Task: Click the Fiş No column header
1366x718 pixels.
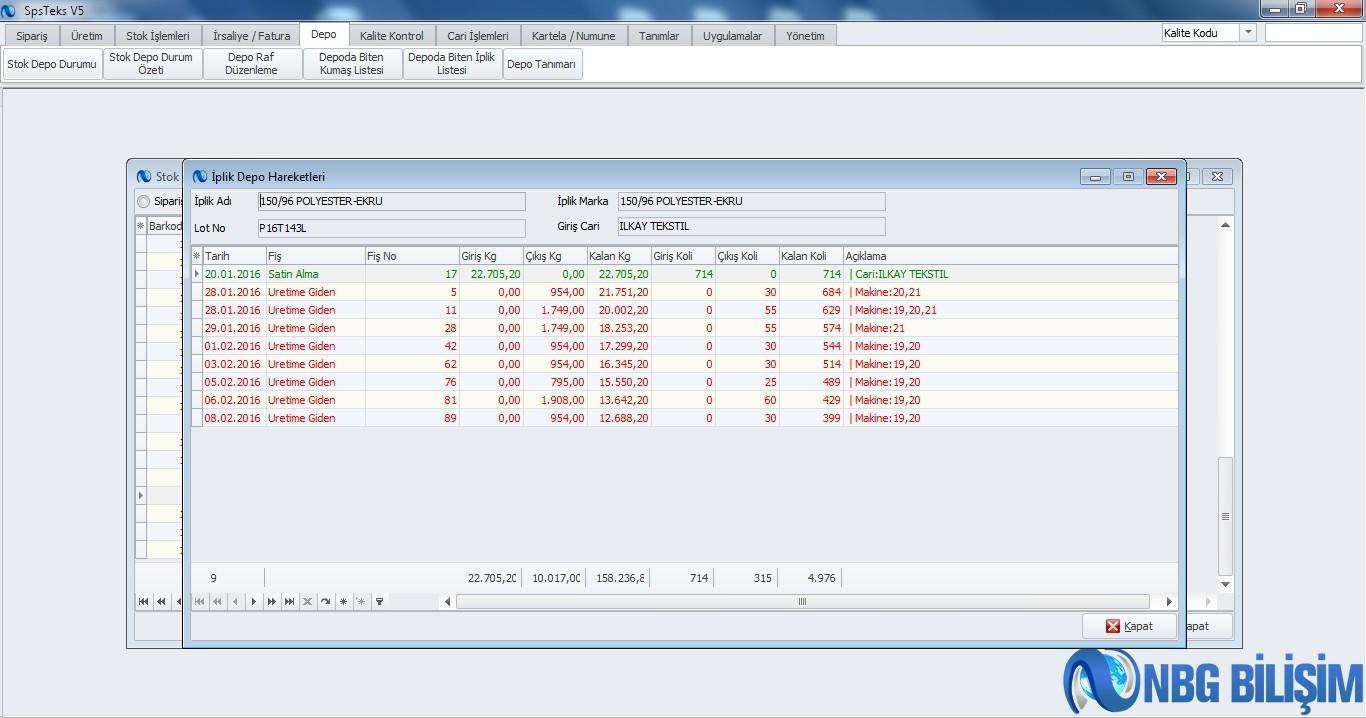Action: (412, 256)
